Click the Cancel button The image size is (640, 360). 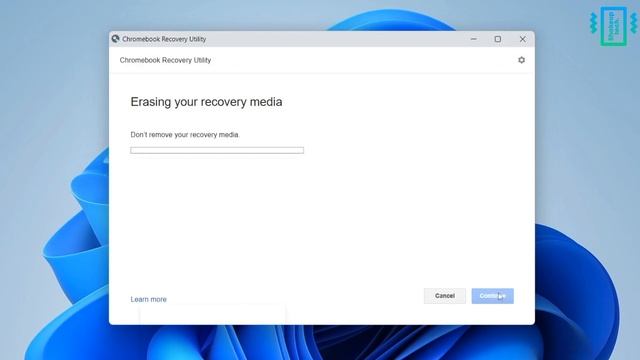[444, 296]
